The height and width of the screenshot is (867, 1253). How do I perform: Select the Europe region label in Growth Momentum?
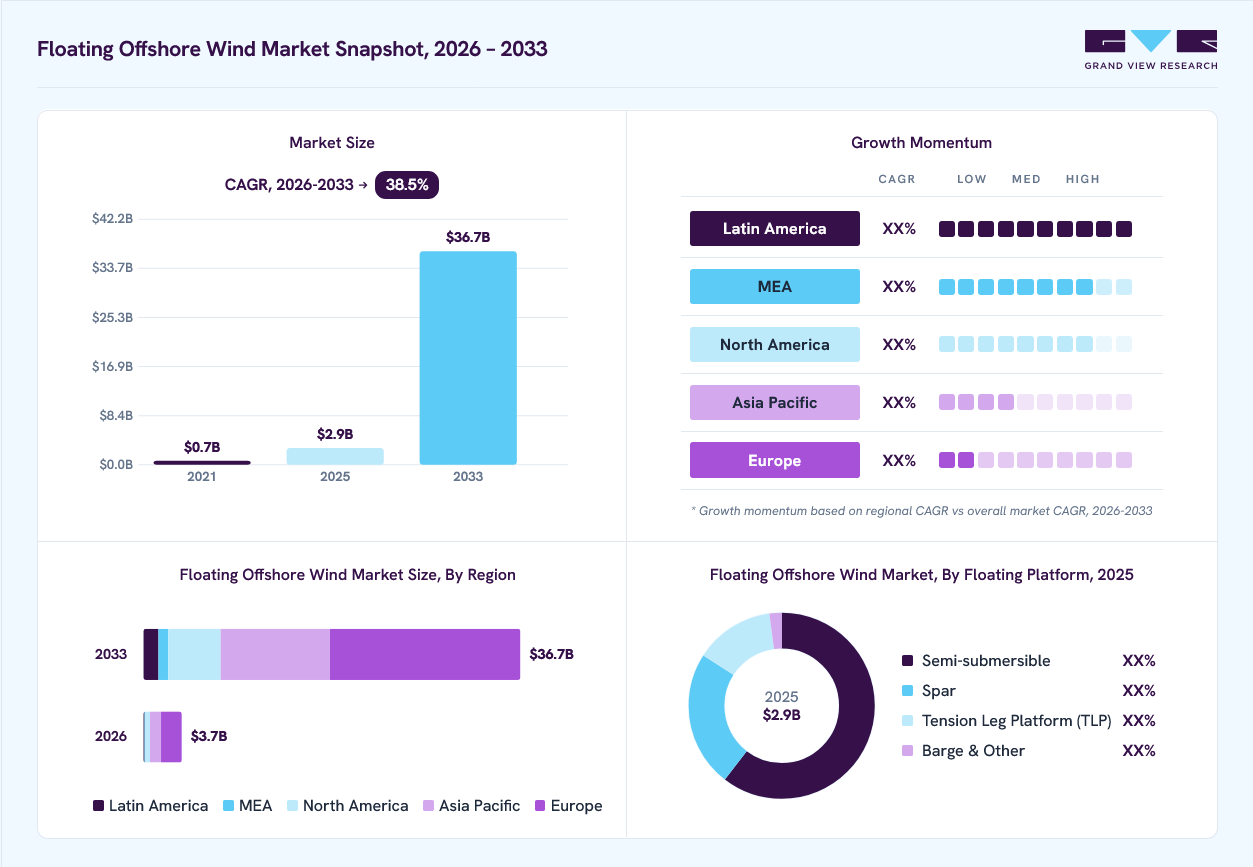click(775, 460)
